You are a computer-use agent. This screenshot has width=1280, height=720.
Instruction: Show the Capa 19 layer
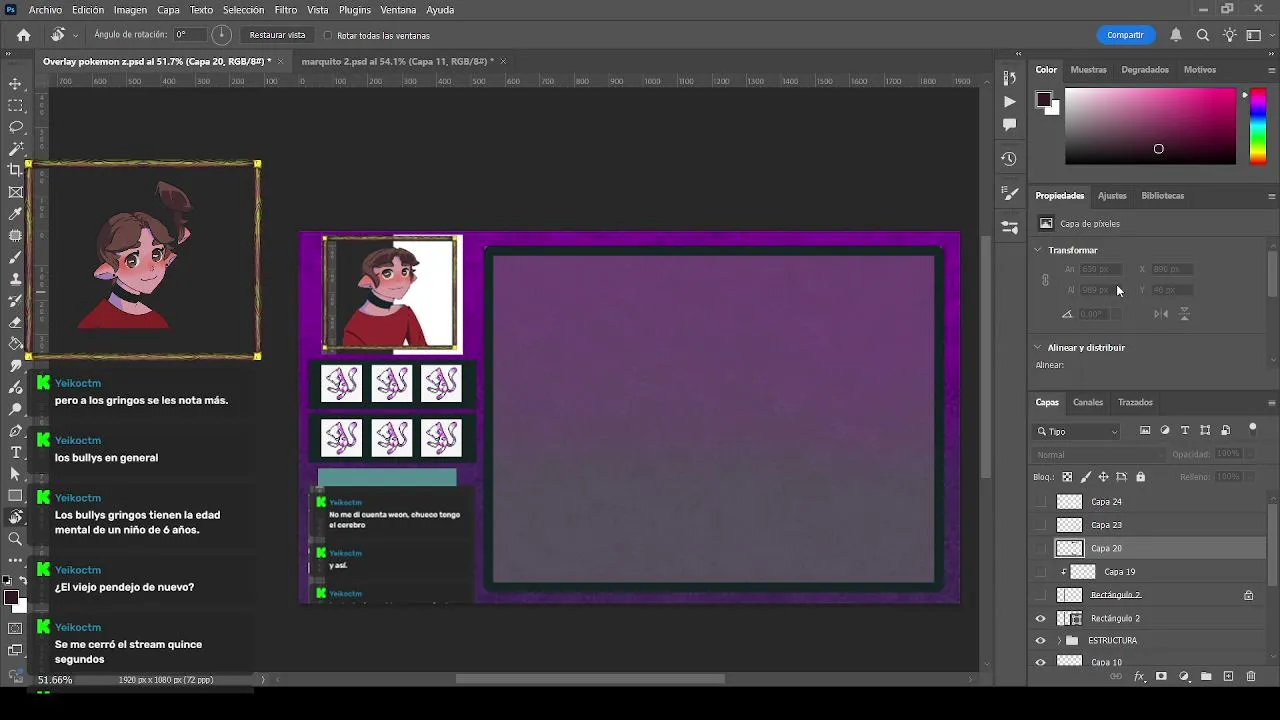tap(1041, 572)
